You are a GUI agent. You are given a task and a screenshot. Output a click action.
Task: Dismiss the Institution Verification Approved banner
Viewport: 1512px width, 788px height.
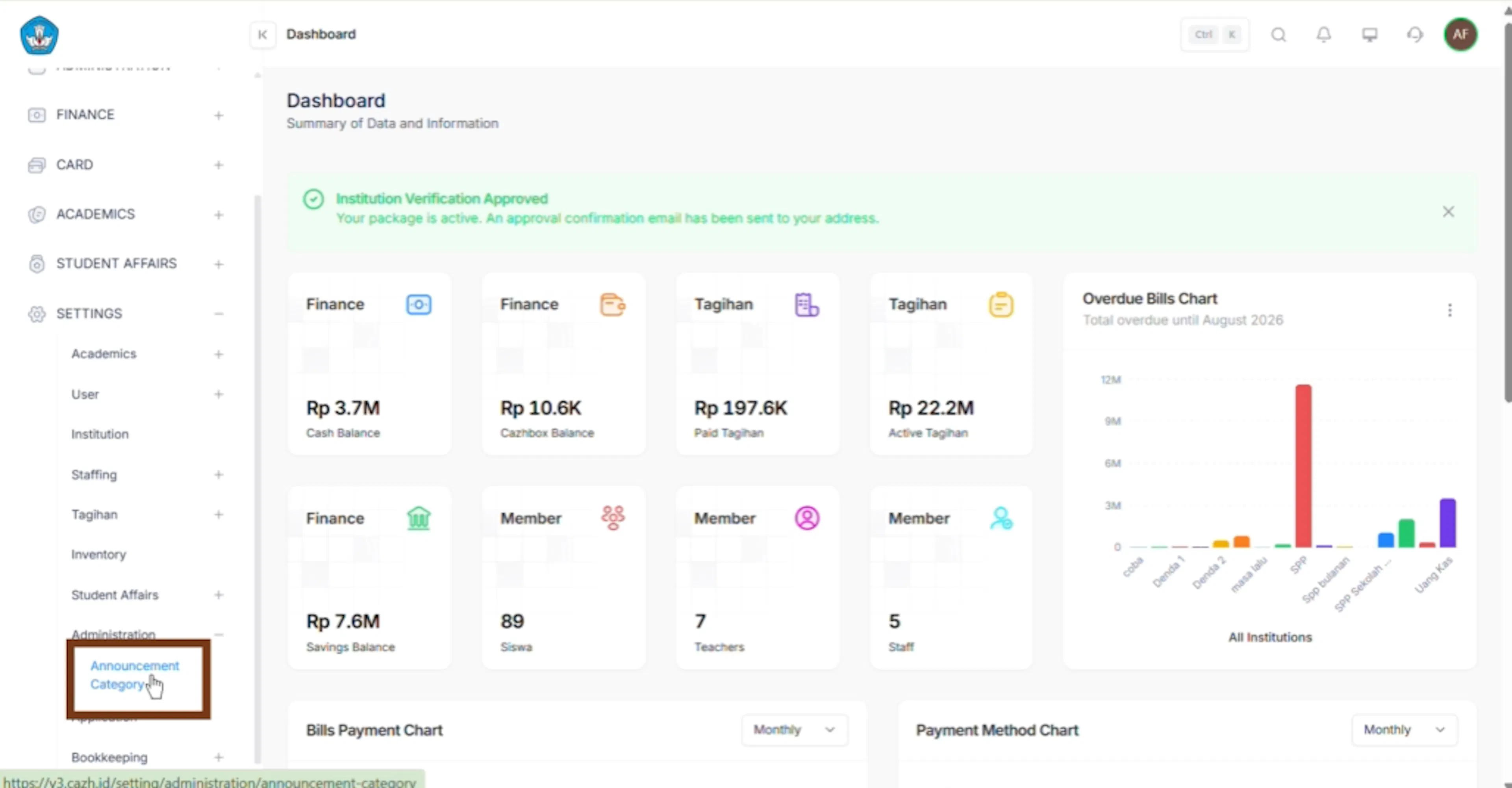[1448, 212]
